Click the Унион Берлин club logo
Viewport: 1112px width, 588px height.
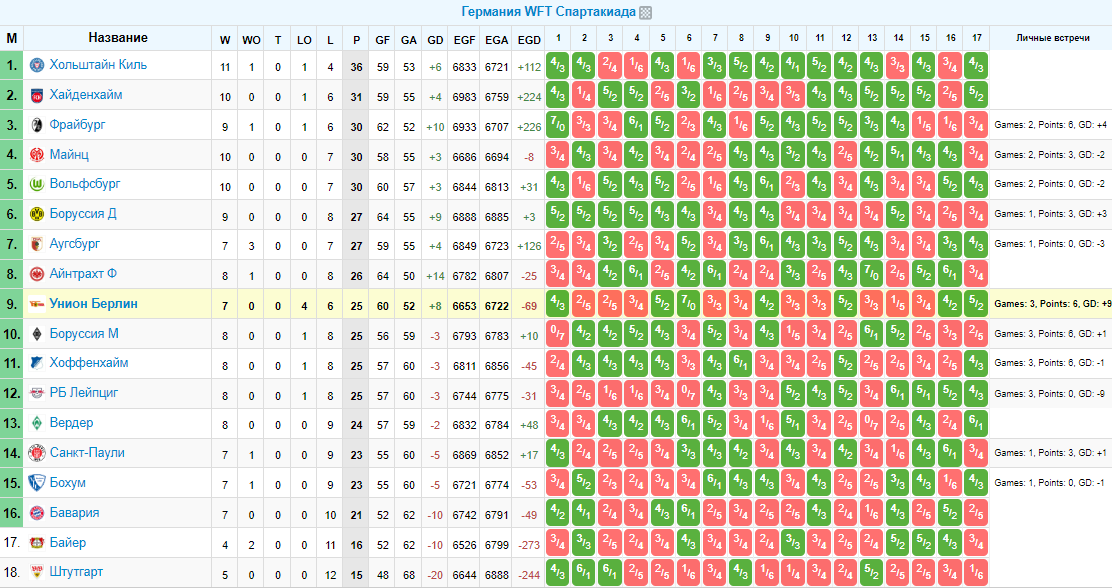point(37,304)
